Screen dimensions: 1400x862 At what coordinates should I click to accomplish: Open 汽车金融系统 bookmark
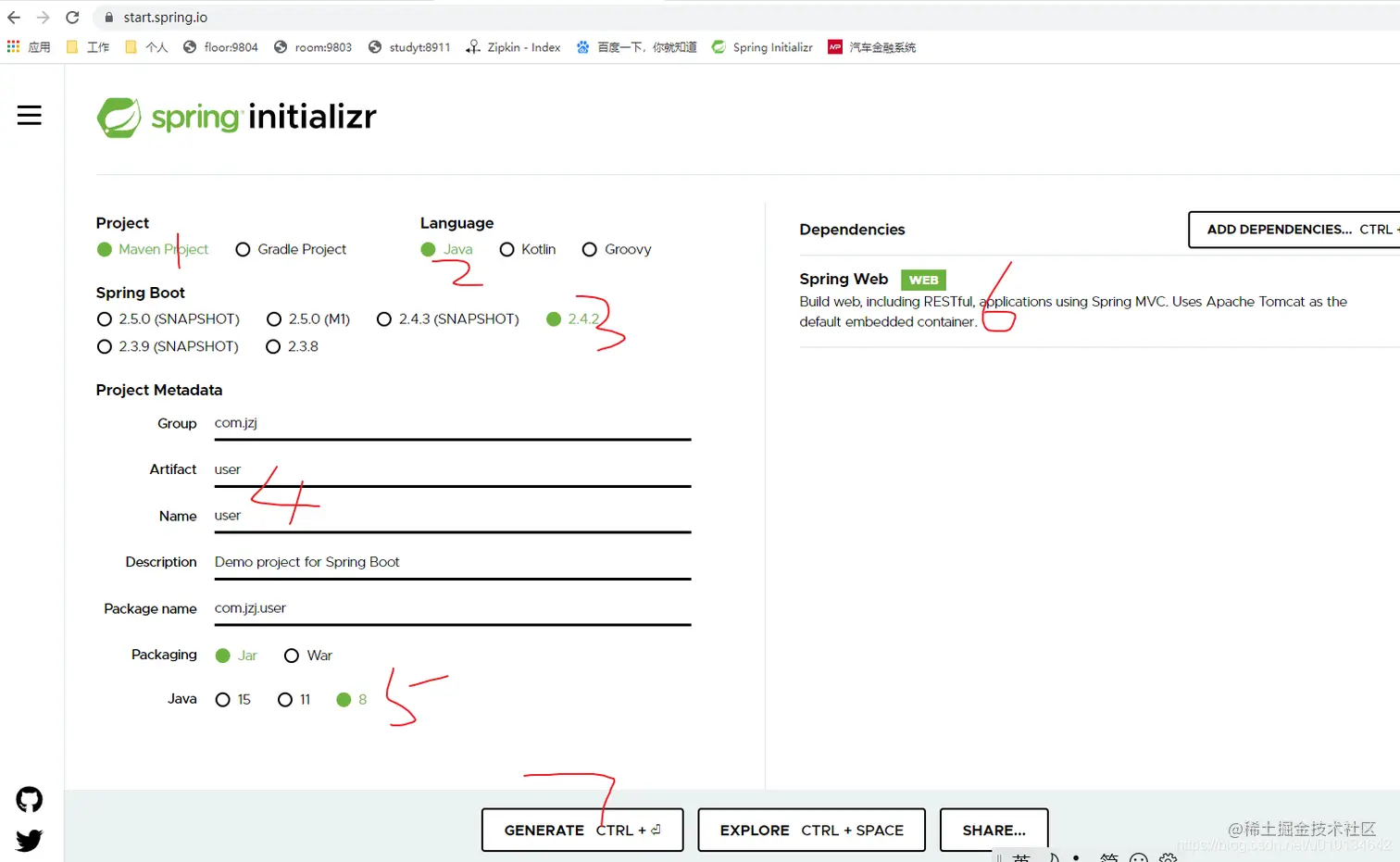click(871, 47)
